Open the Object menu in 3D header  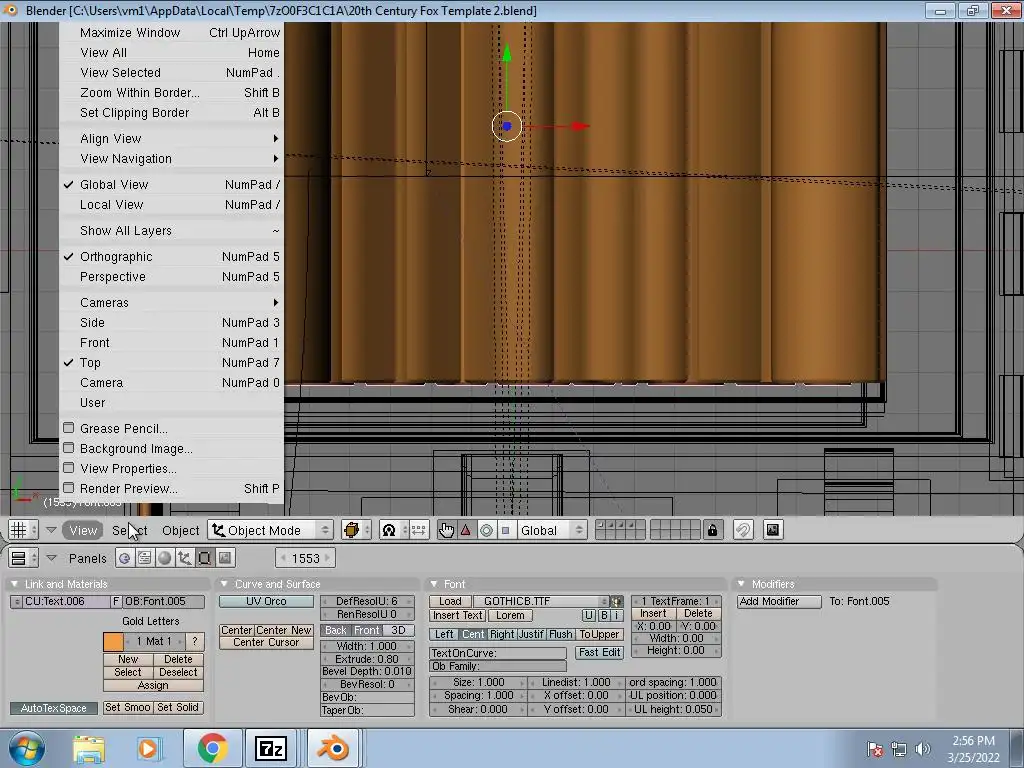point(180,530)
